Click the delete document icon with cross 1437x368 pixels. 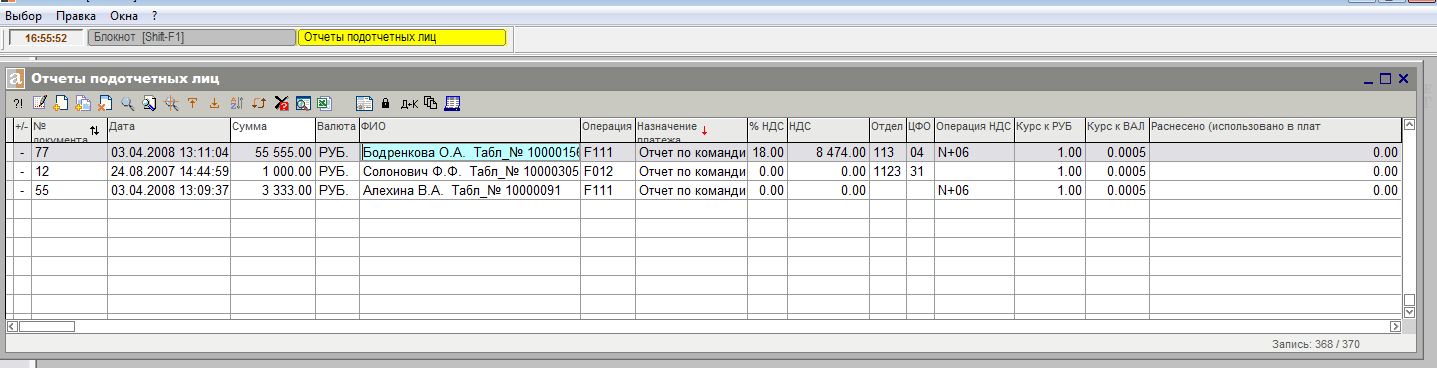[105, 102]
